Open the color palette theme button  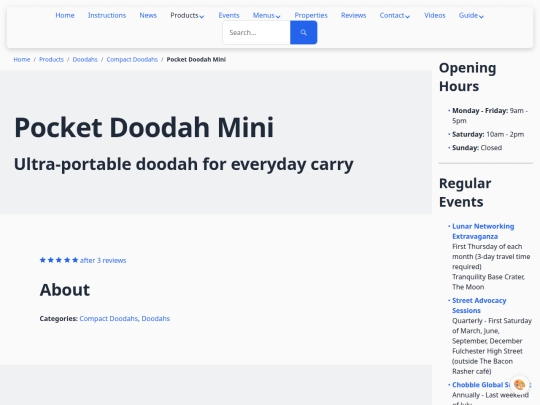coord(519,384)
